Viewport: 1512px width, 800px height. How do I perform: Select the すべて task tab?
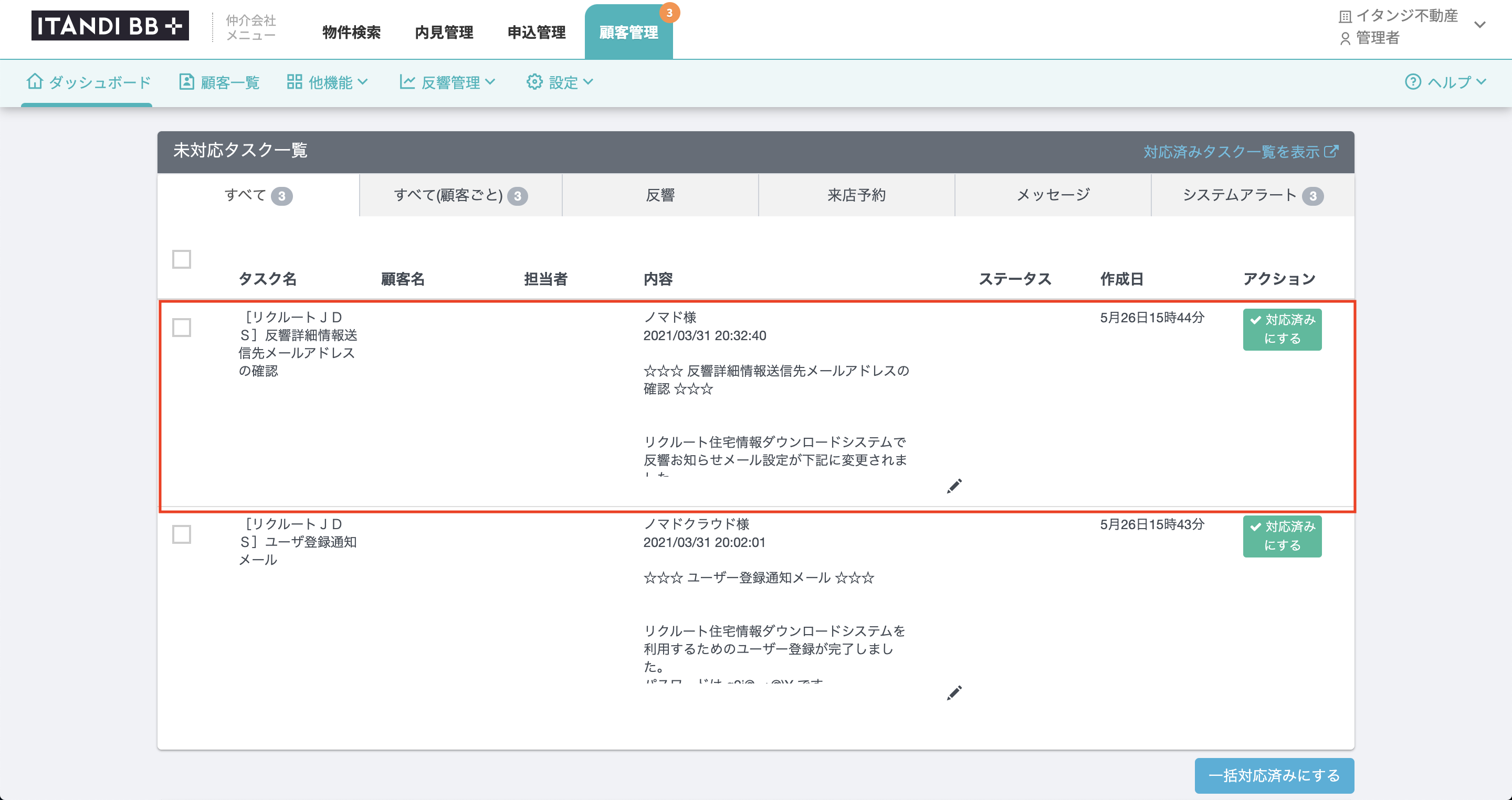(x=258, y=195)
